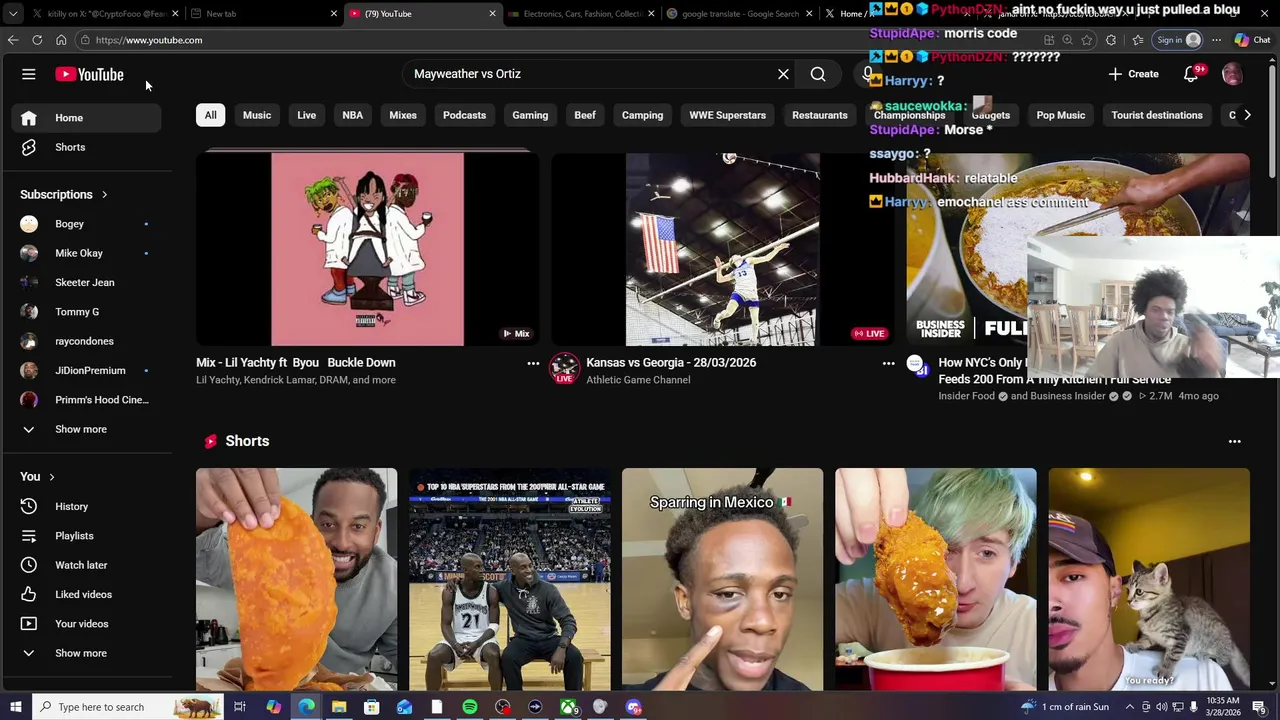Go back with the browser back arrow
Image resolution: width=1280 pixels, height=720 pixels.
point(13,40)
